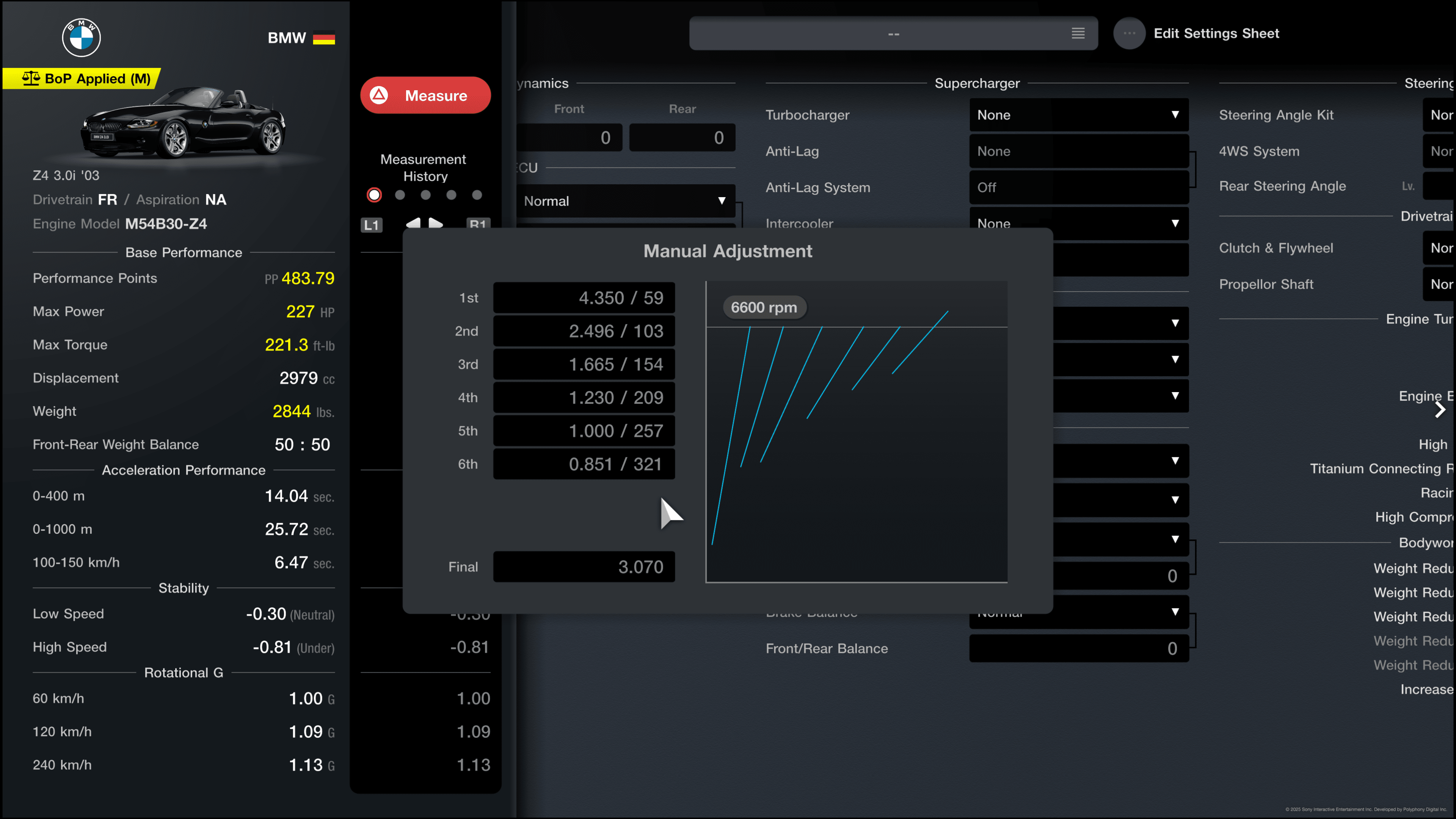Screen dimensions: 1456x819
Task: Click the Anti-Lag None field
Action: [1078, 151]
